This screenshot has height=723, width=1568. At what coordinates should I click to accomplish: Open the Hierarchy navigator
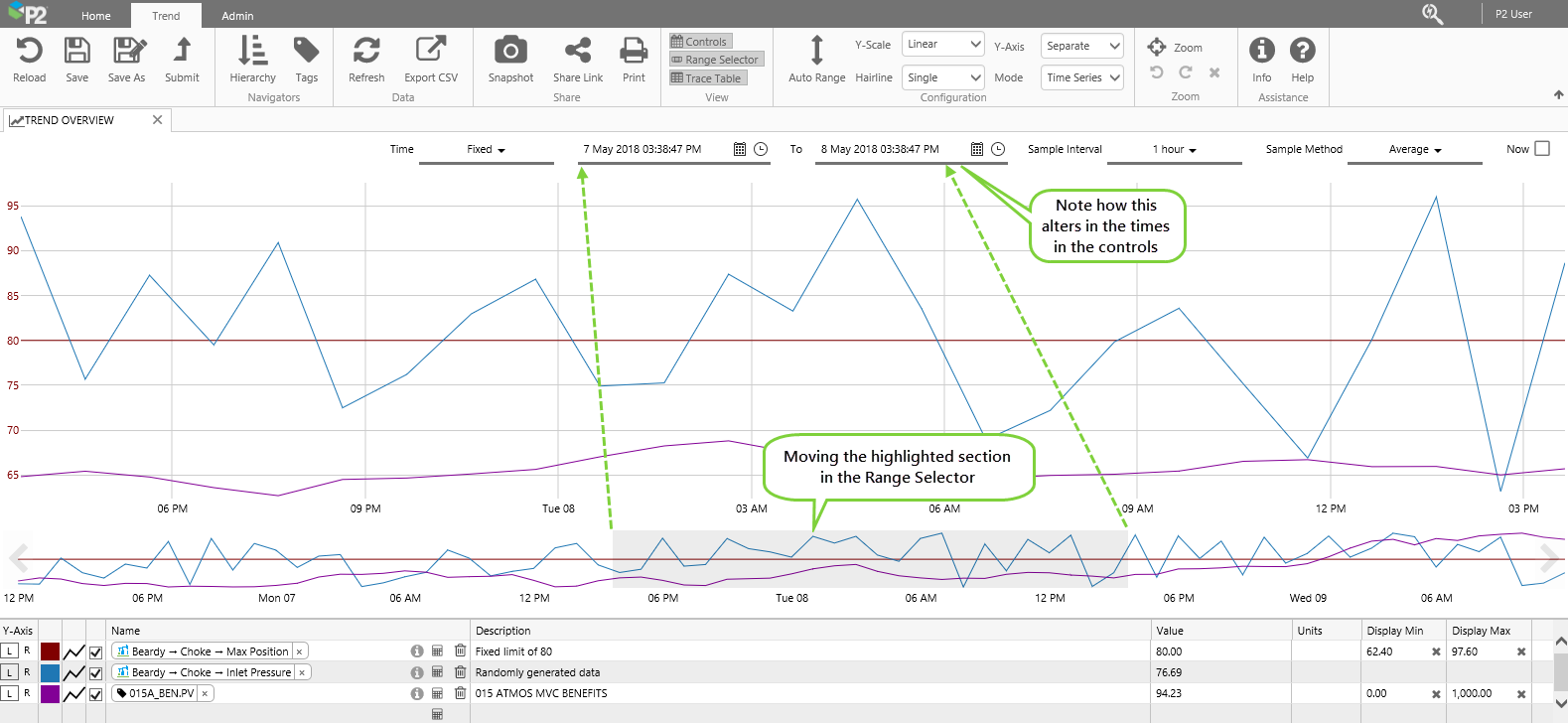(252, 51)
